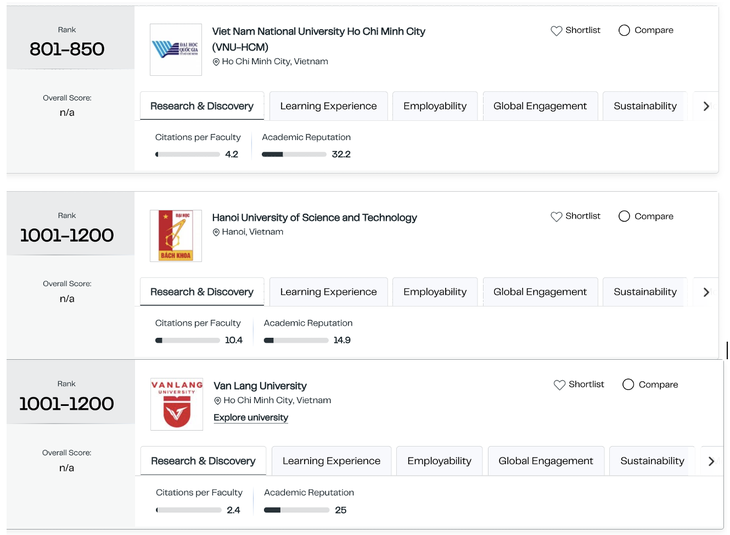Open Global Engagement tab for Hanoi University
730x535 pixels.
tap(540, 292)
